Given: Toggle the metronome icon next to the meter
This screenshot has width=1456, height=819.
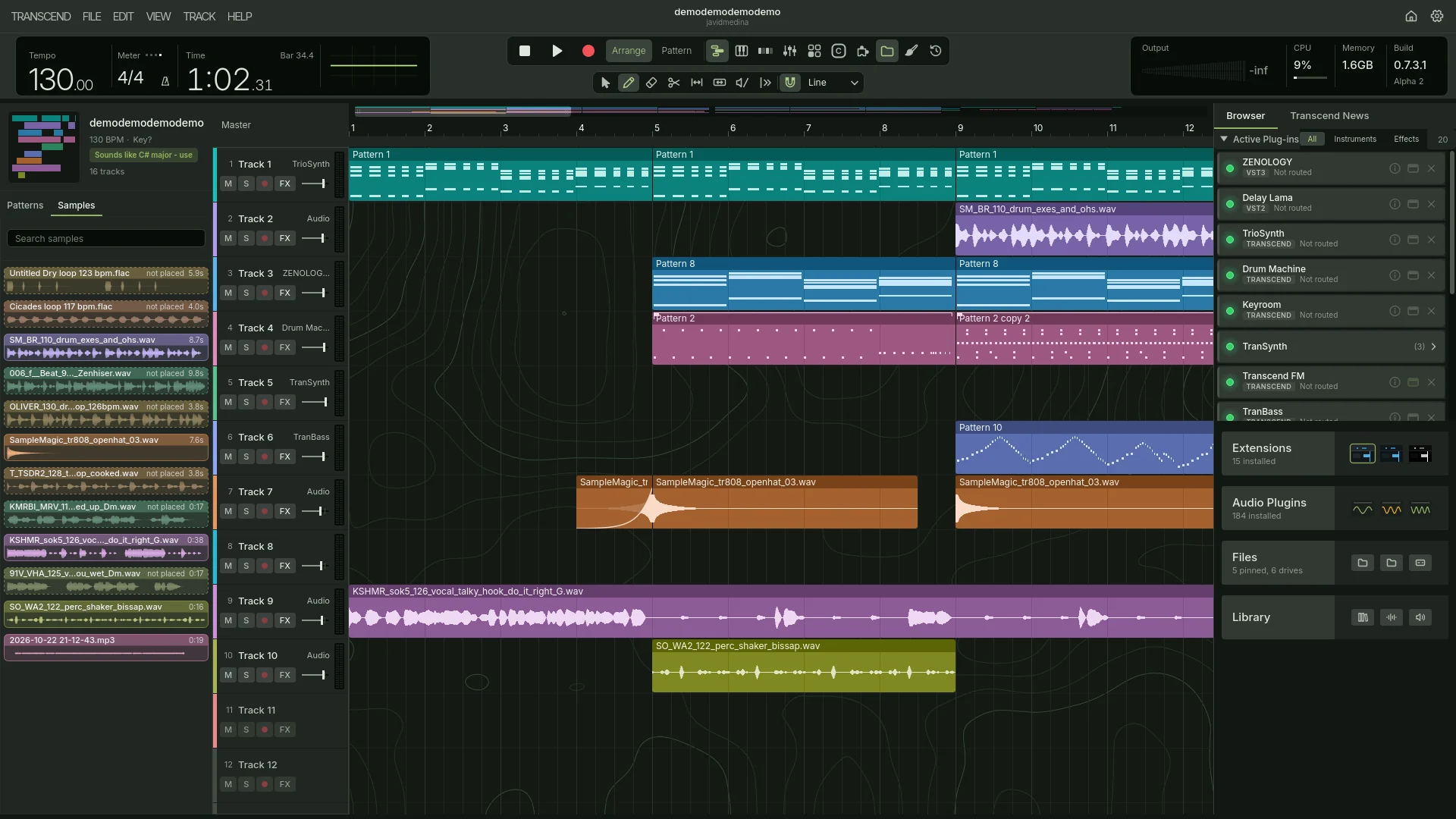Looking at the screenshot, I should tap(165, 81).
